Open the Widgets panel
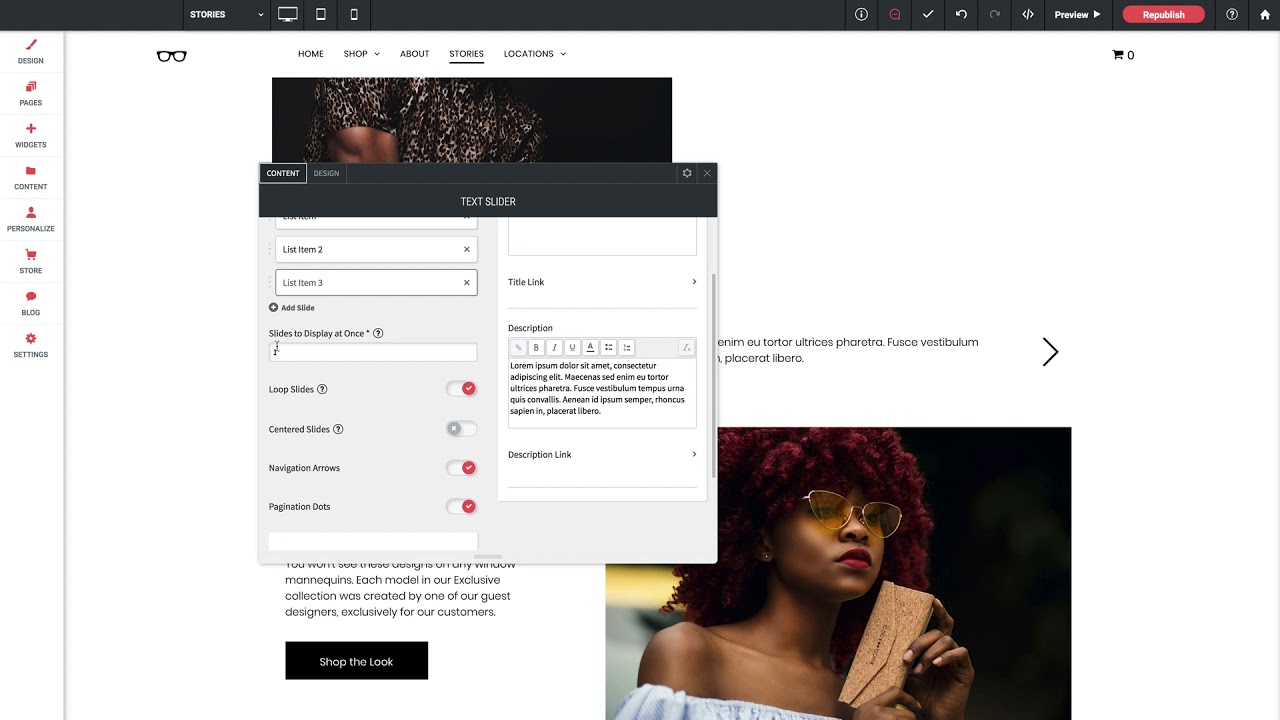The image size is (1280, 720). pos(31,135)
